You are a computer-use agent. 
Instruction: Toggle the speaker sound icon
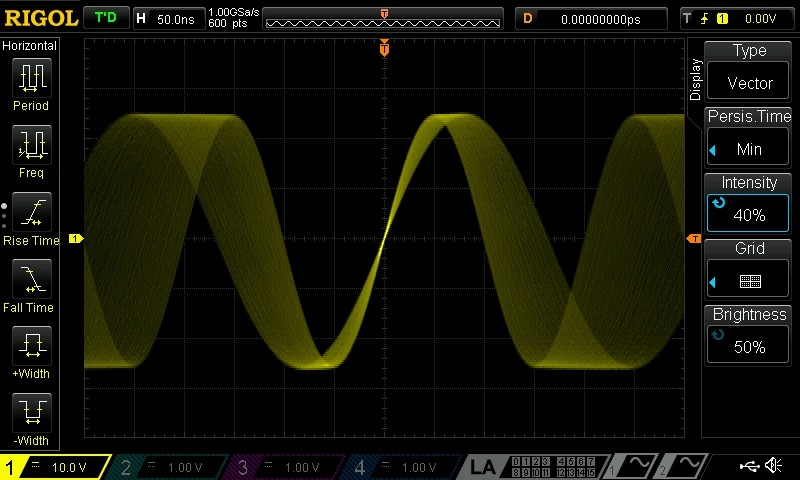tap(773, 466)
